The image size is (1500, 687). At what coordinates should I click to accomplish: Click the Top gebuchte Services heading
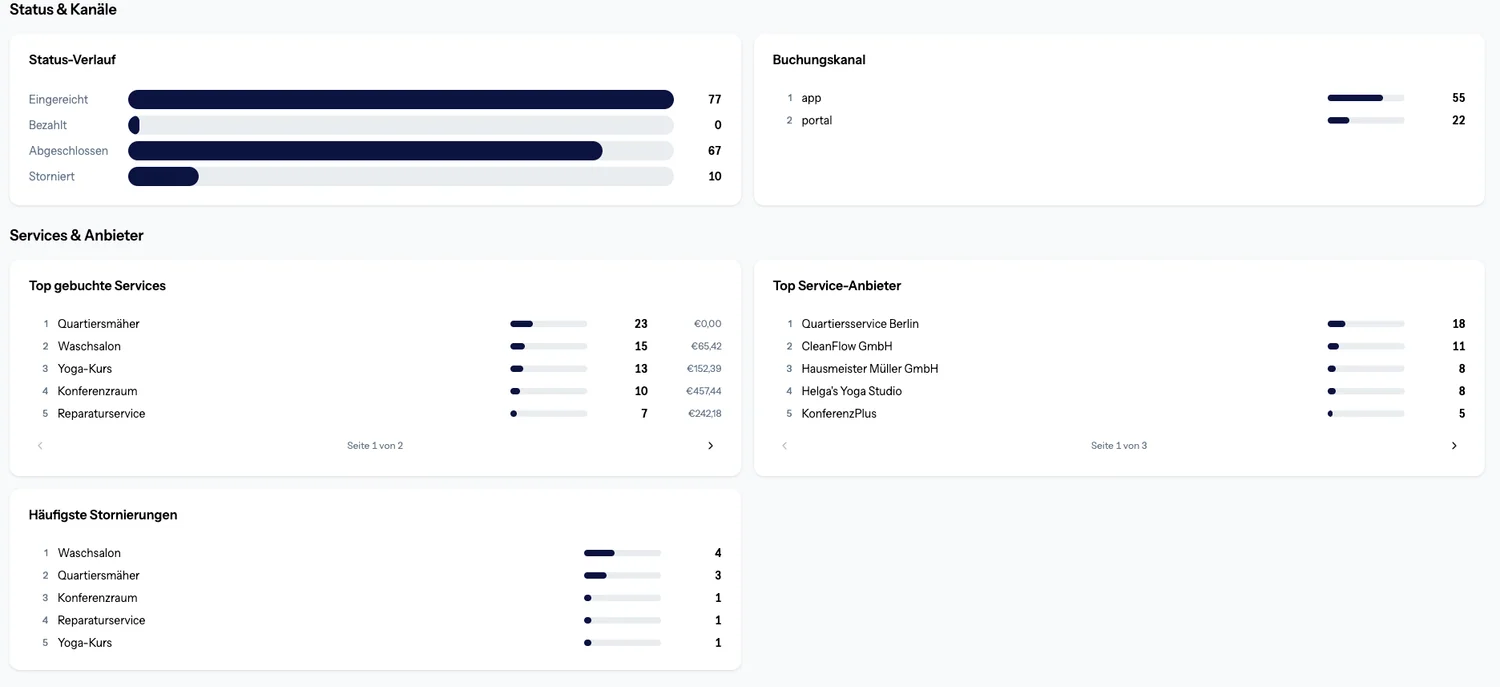pos(97,286)
